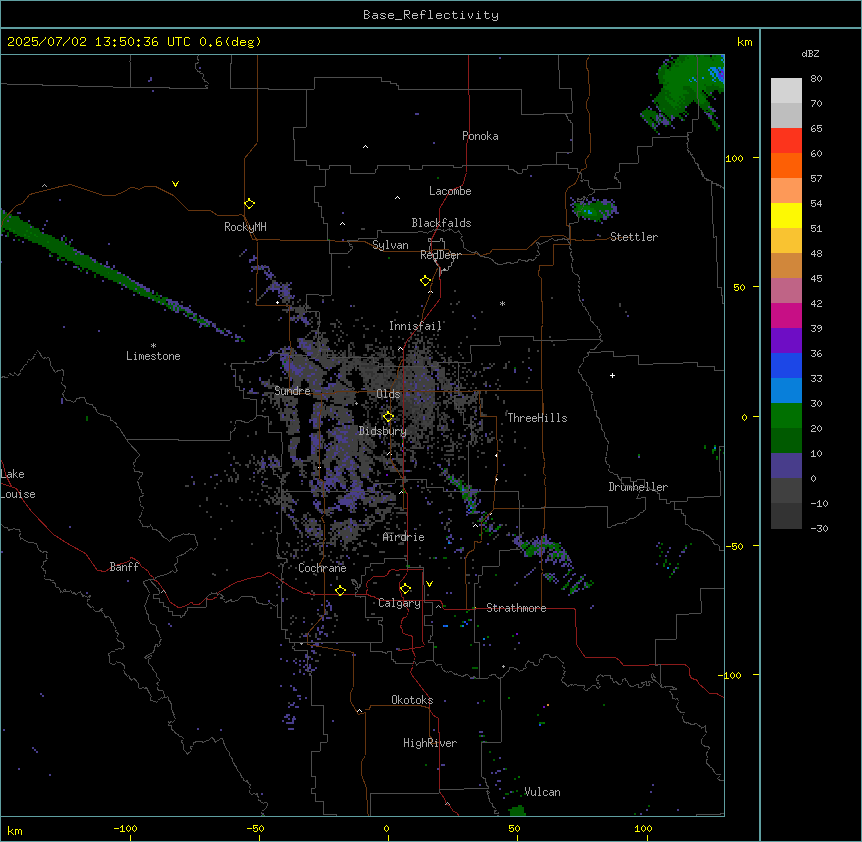Screen dimensions: 862x842
Task: Click the RedDeer city label
Action: [x=440, y=255]
